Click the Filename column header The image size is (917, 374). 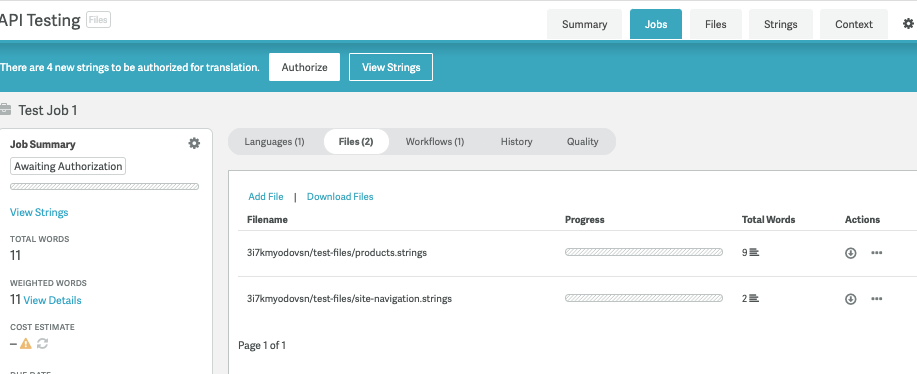pos(267,220)
